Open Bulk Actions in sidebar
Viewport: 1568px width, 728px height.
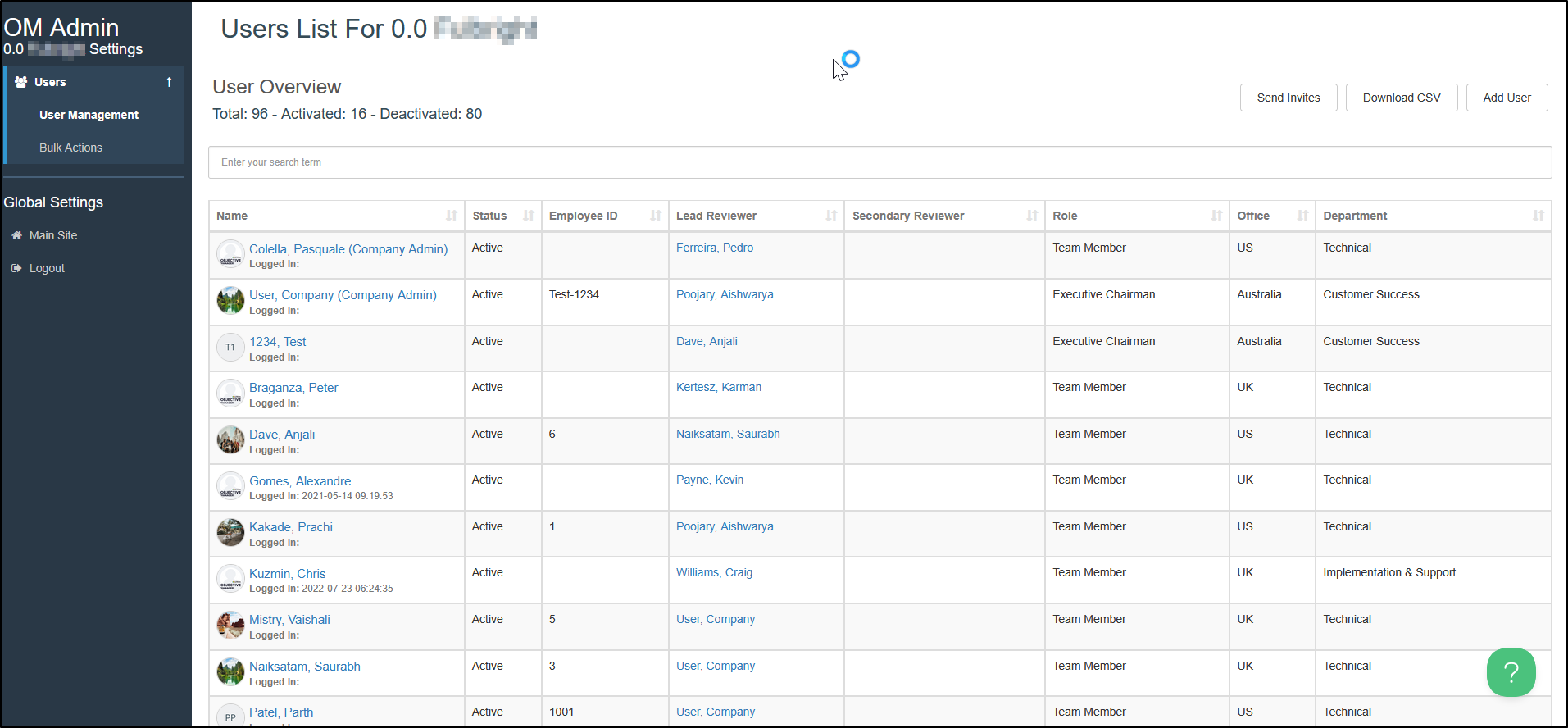70,148
